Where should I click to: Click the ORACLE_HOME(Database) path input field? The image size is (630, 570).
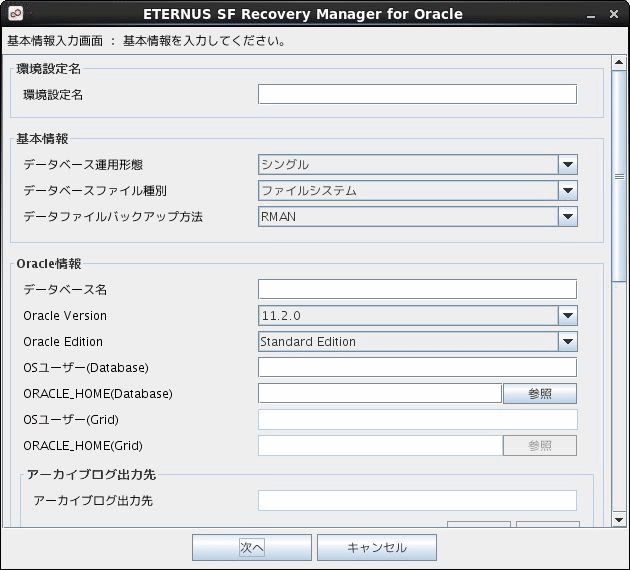(x=380, y=393)
